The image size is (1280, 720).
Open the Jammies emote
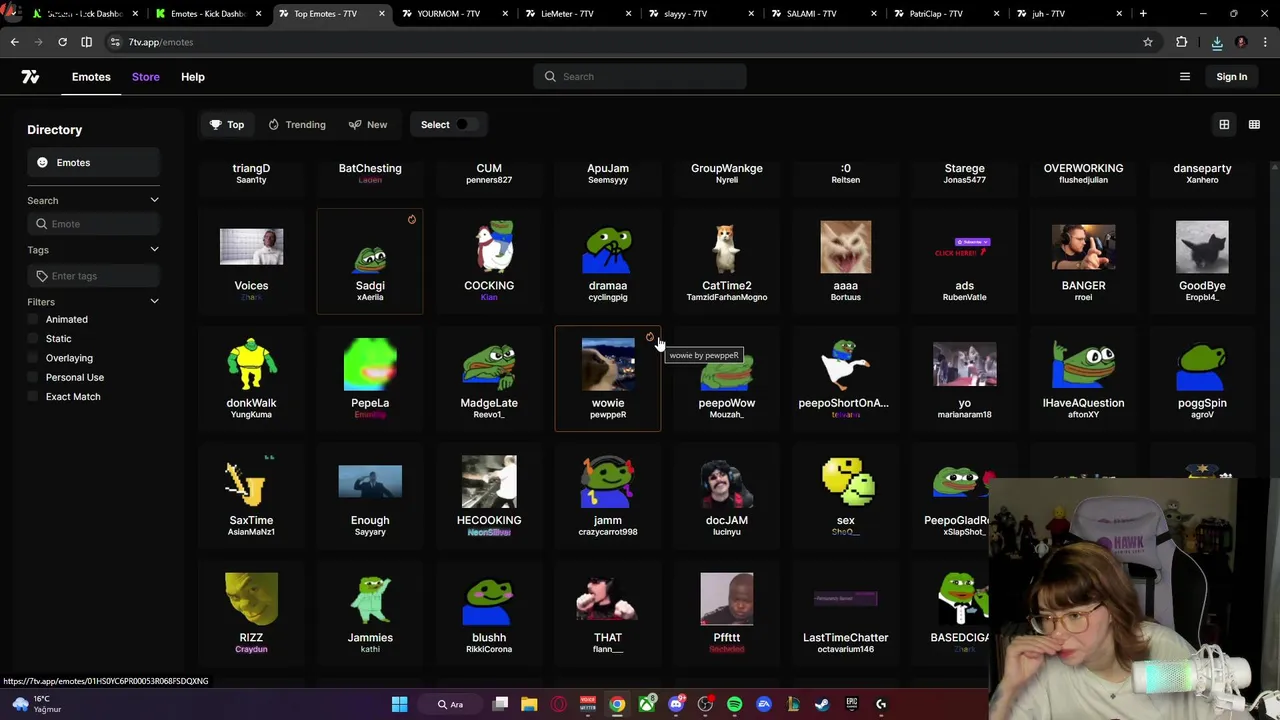coord(370,613)
